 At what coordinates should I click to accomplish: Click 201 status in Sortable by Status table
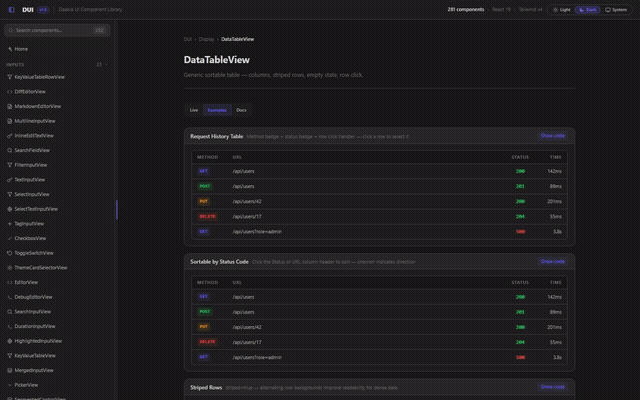520,312
